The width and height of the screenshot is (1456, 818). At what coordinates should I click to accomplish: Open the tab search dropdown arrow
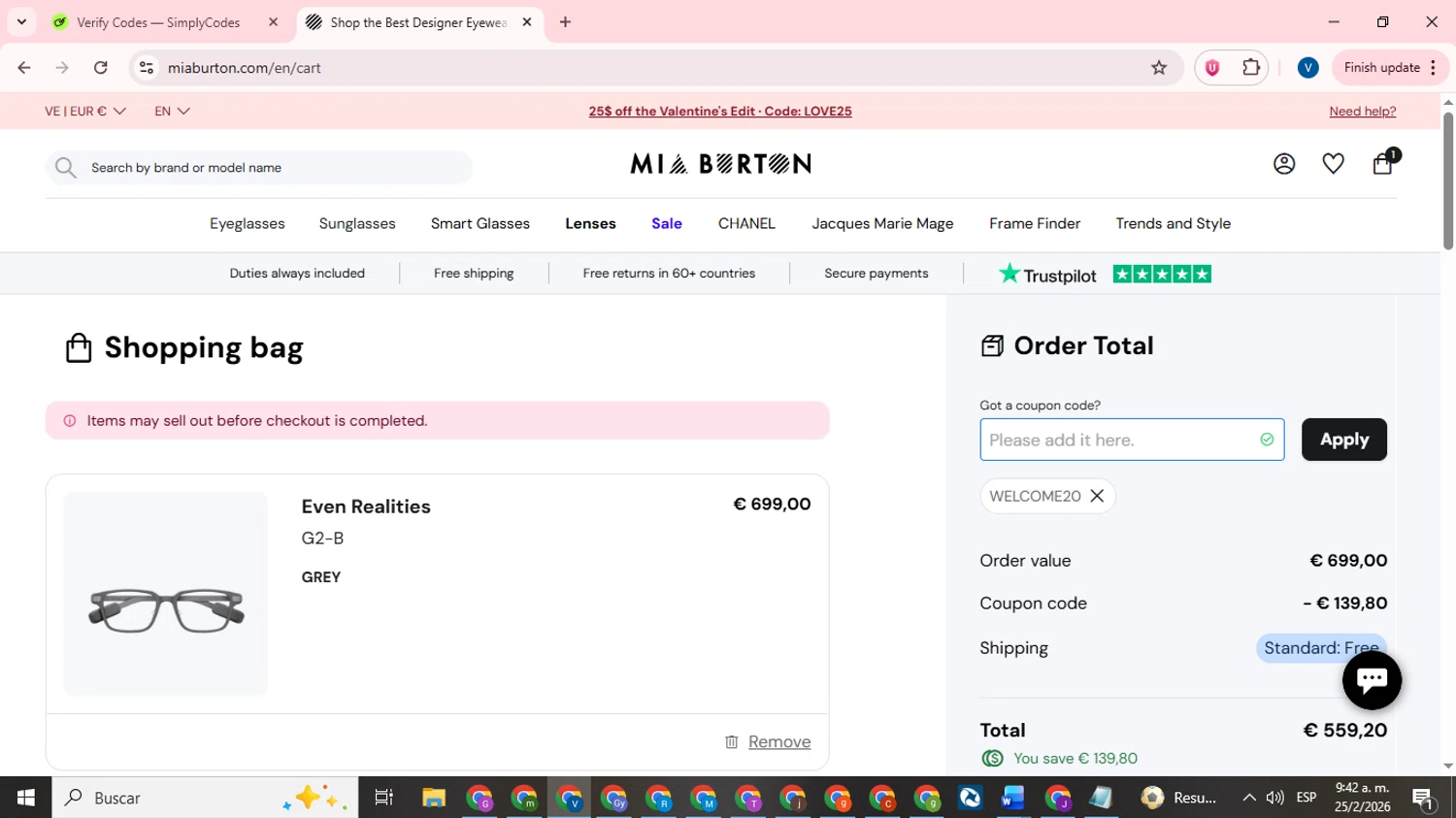tap(21, 22)
